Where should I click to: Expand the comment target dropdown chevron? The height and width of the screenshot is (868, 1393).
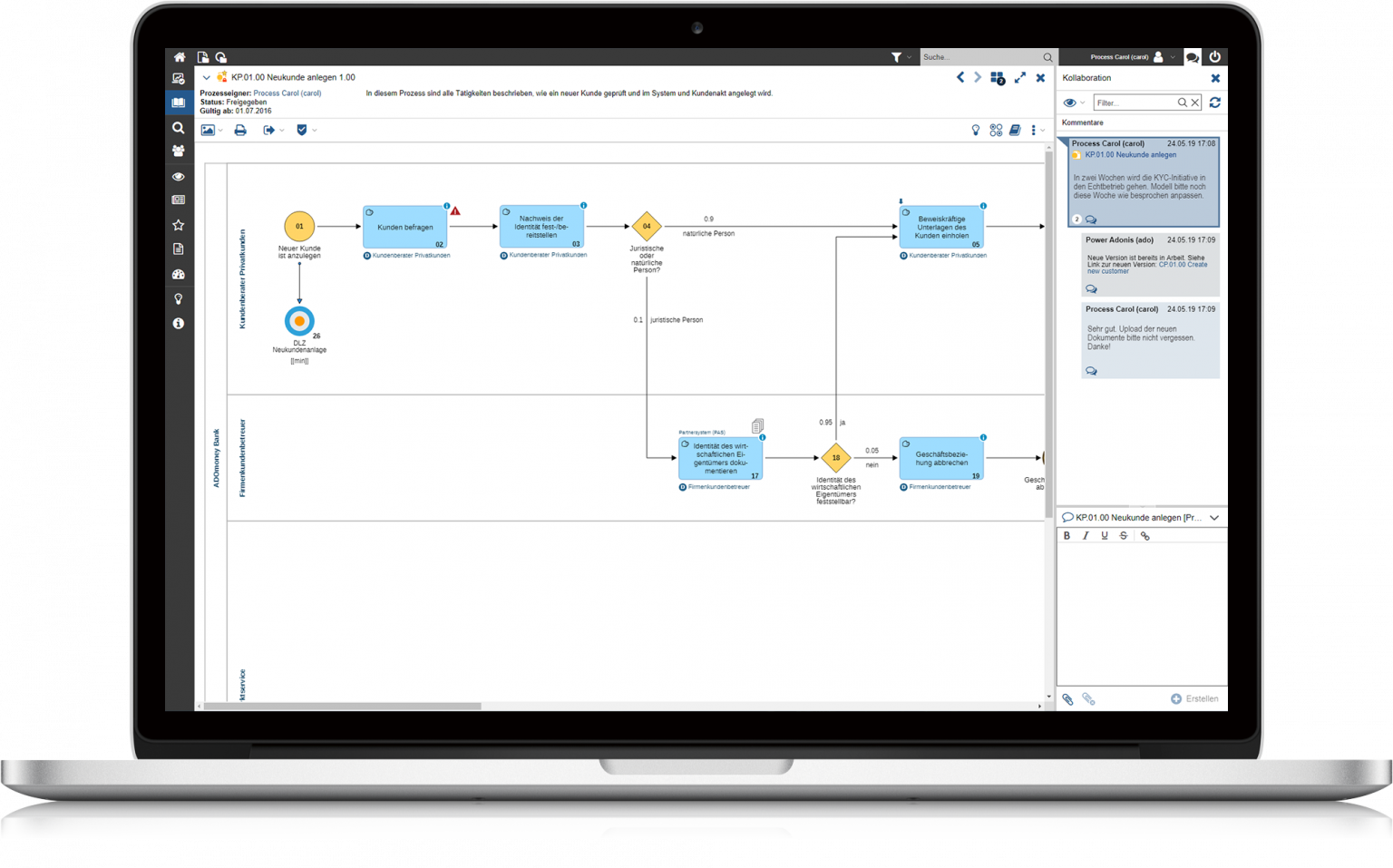[x=1214, y=518]
